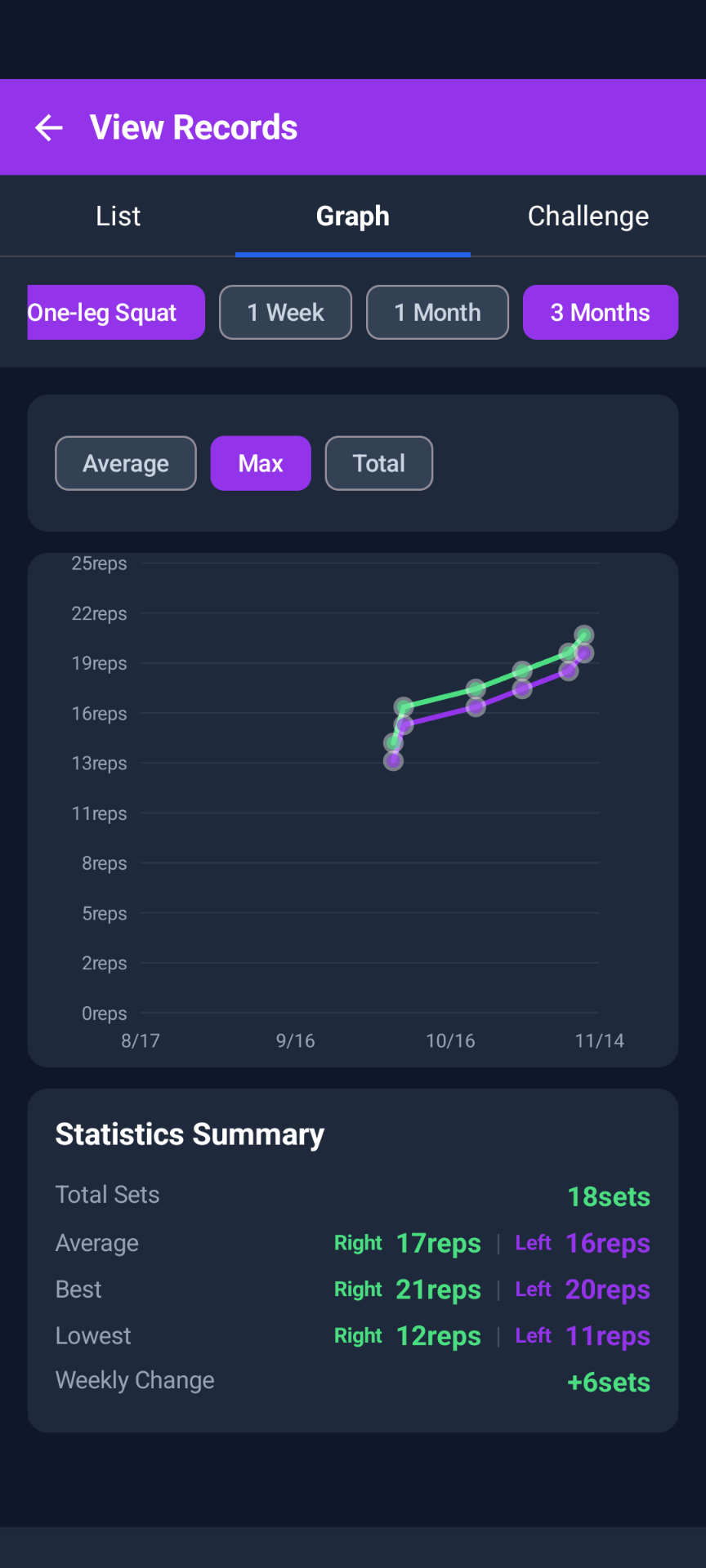Select the Graph tab
This screenshot has width=706, height=1568.
click(353, 216)
